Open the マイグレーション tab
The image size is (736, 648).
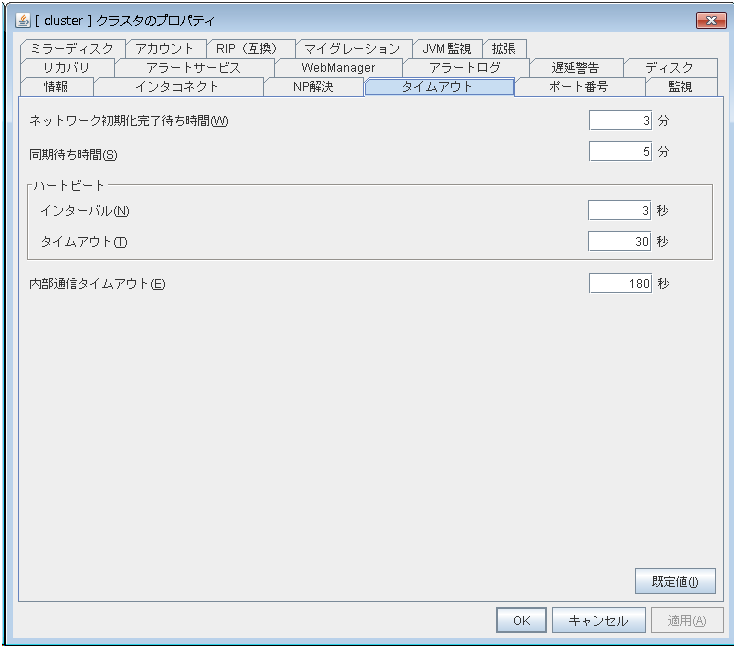[352, 48]
